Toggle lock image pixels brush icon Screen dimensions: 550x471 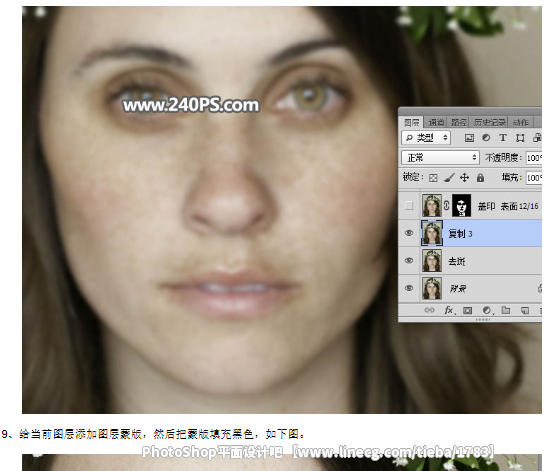point(449,178)
